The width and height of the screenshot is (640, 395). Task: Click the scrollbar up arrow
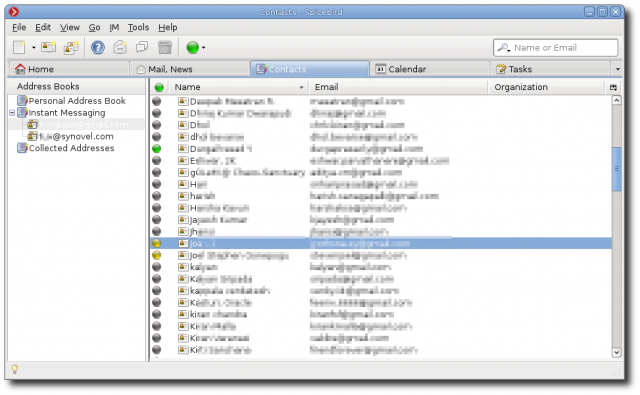pyautogui.click(x=616, y=100)
